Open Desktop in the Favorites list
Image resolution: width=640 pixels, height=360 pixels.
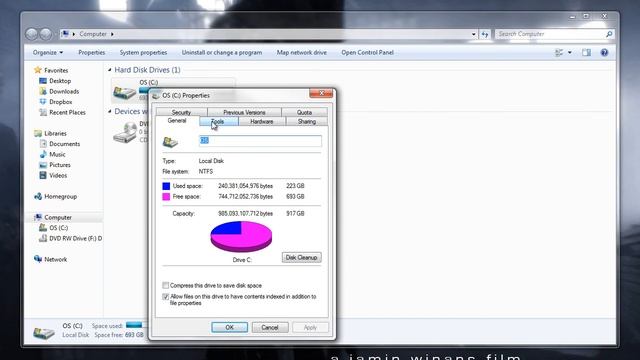click(x=60, y=81)
